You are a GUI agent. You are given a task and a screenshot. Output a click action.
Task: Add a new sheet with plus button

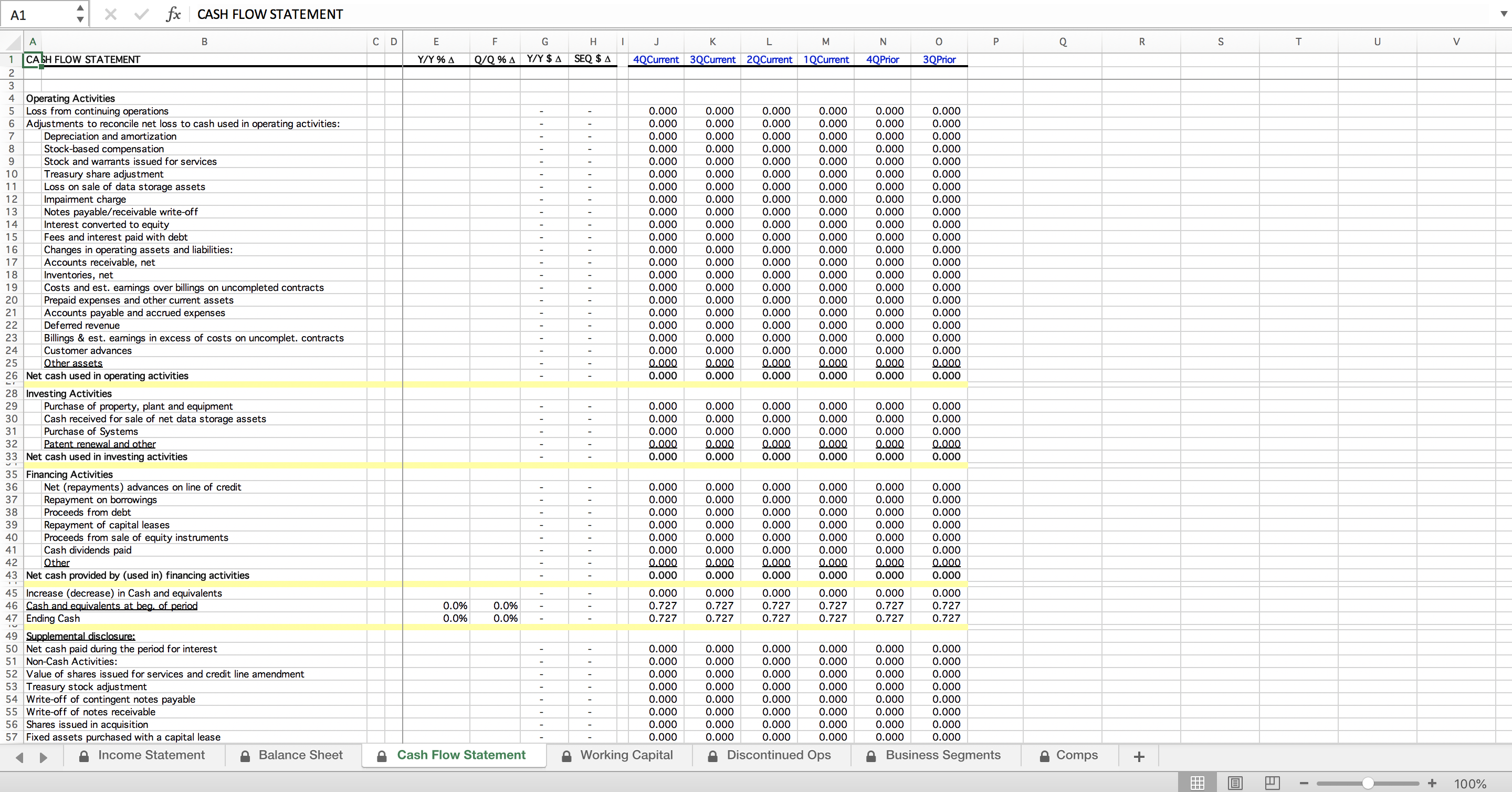tap(1139, 756)
